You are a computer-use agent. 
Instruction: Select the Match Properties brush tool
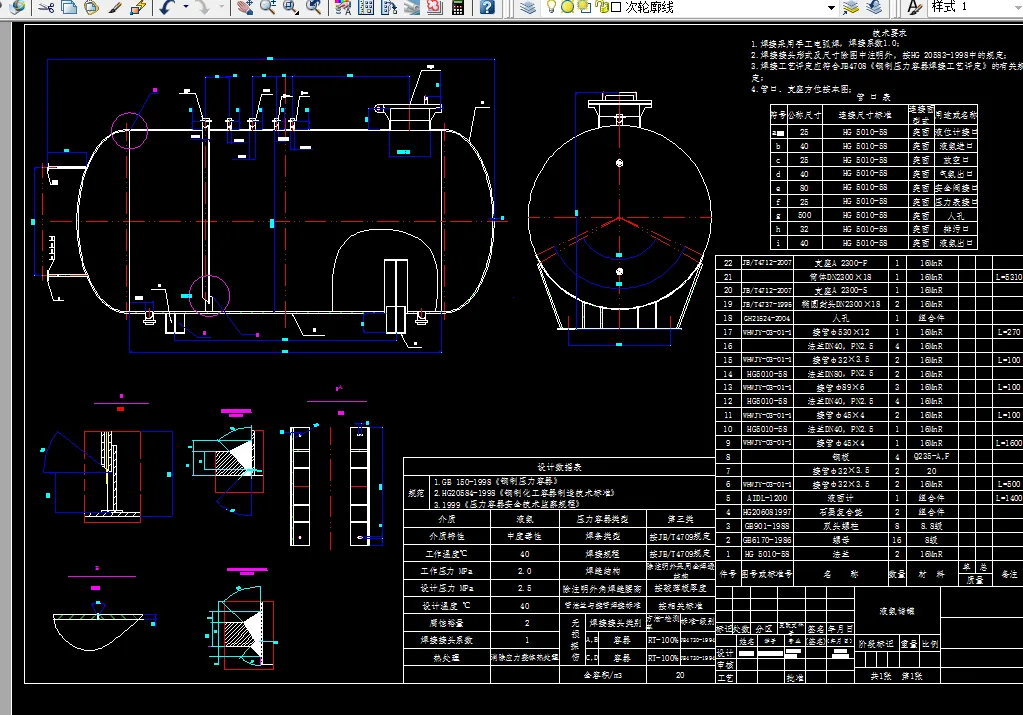115,7
